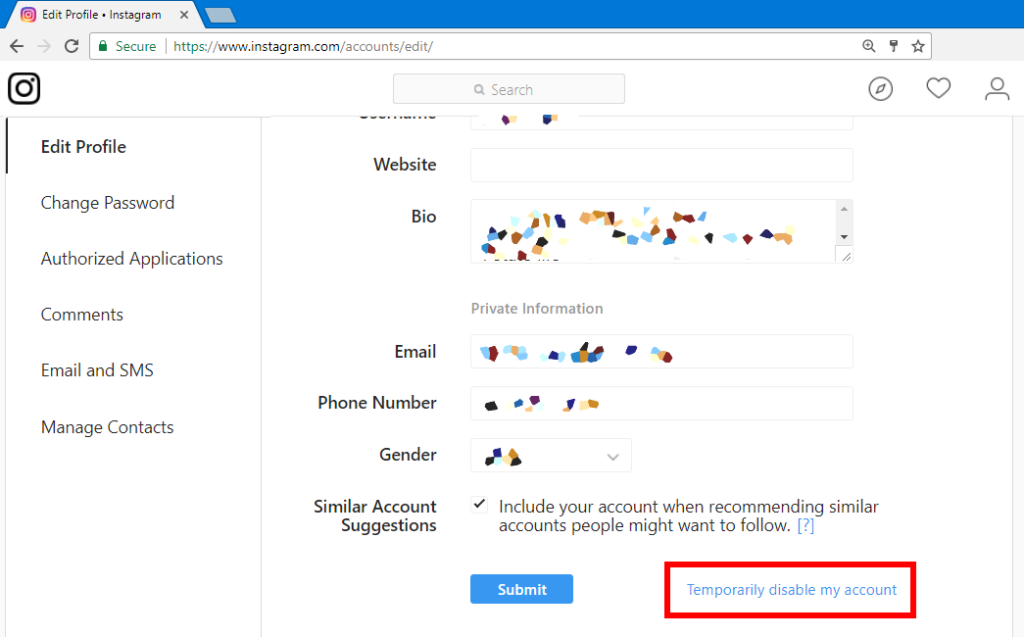
Task: Click the [?] help link
Action: [805, 525]
